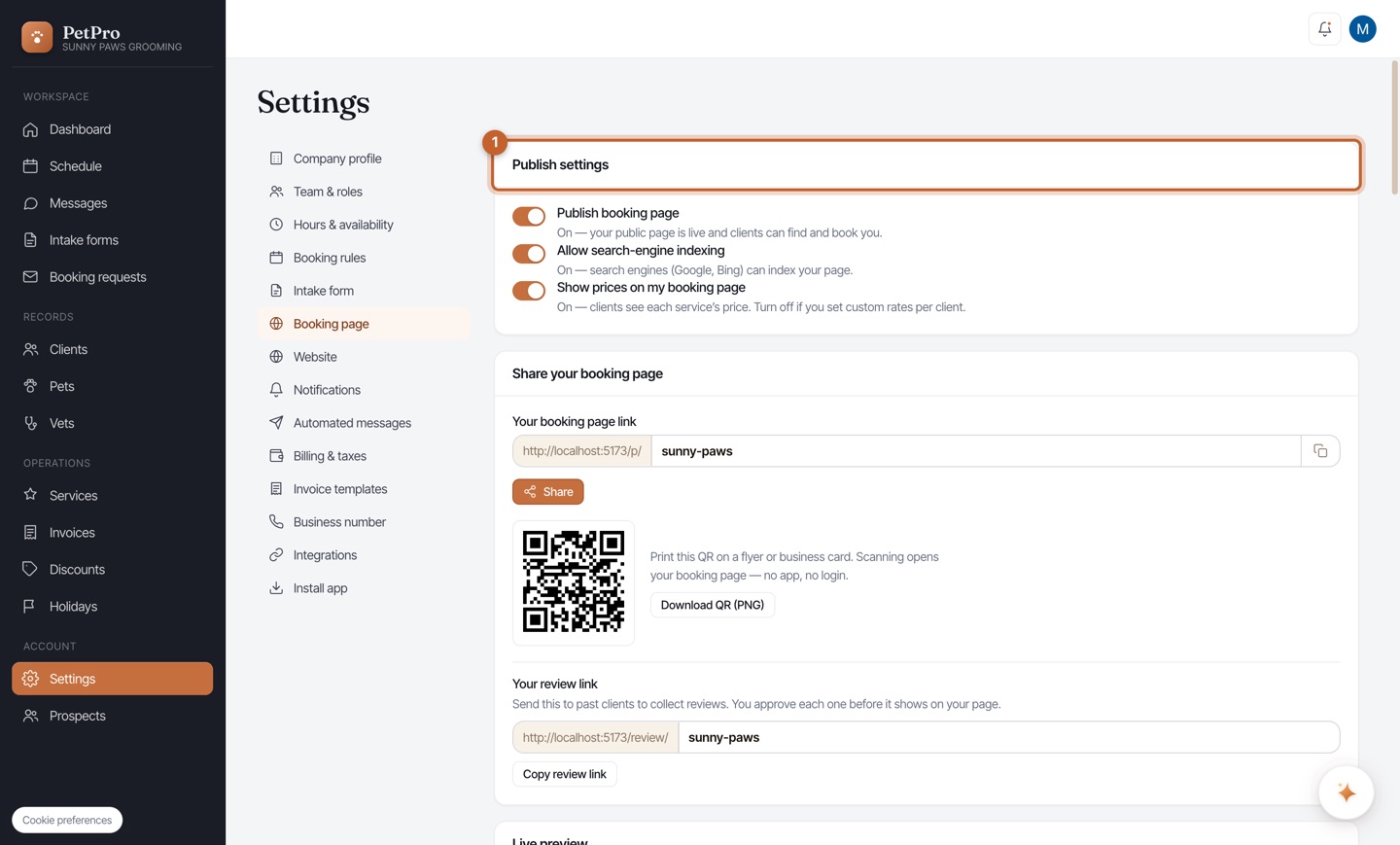Click the Invoices list icon
Viewport: 1400px width, 845px height.
coord(30,532)
